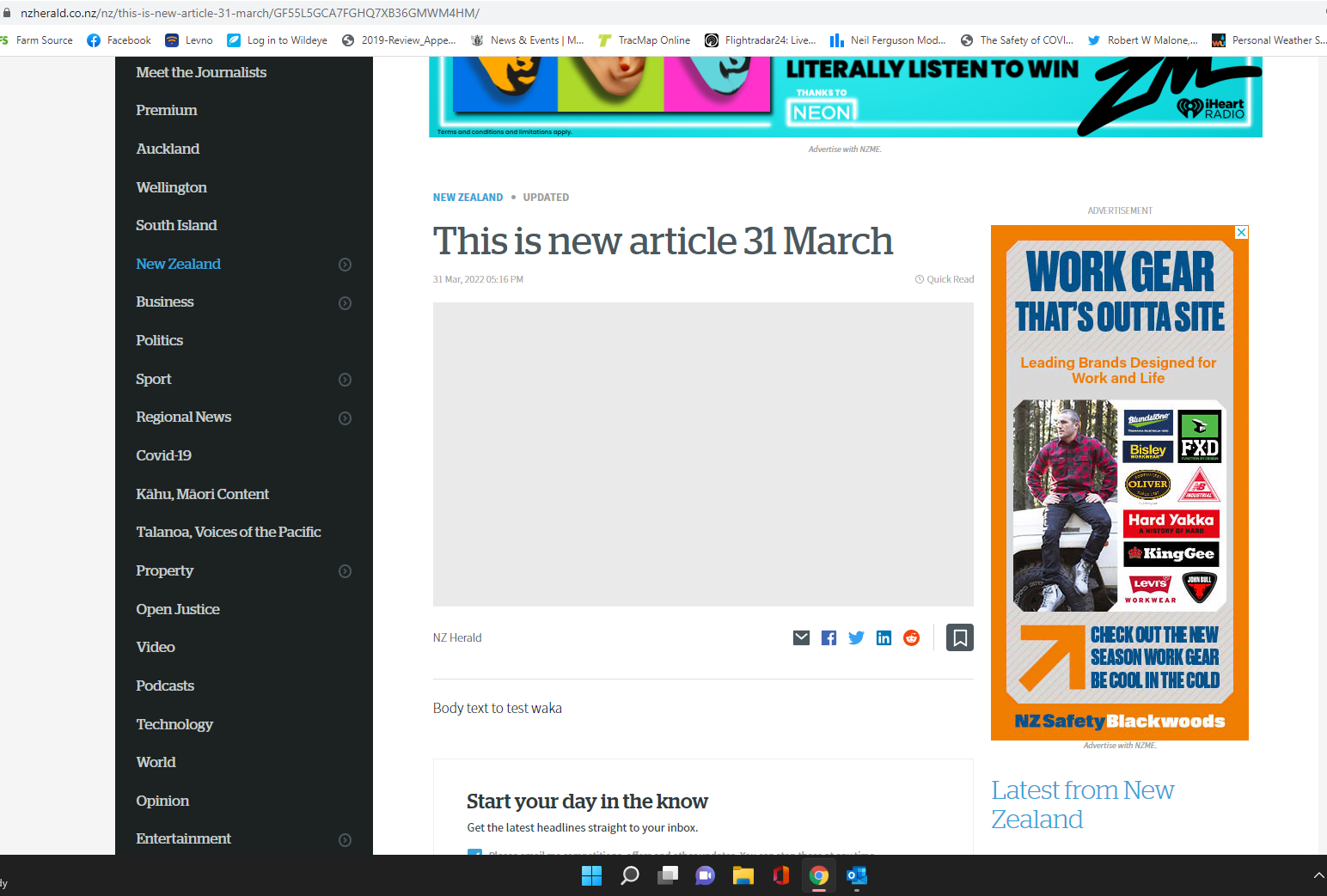Open Office app from taskbar
Image resolution: width=1327 pixels, height=896 pixels.
pos(781,875)
